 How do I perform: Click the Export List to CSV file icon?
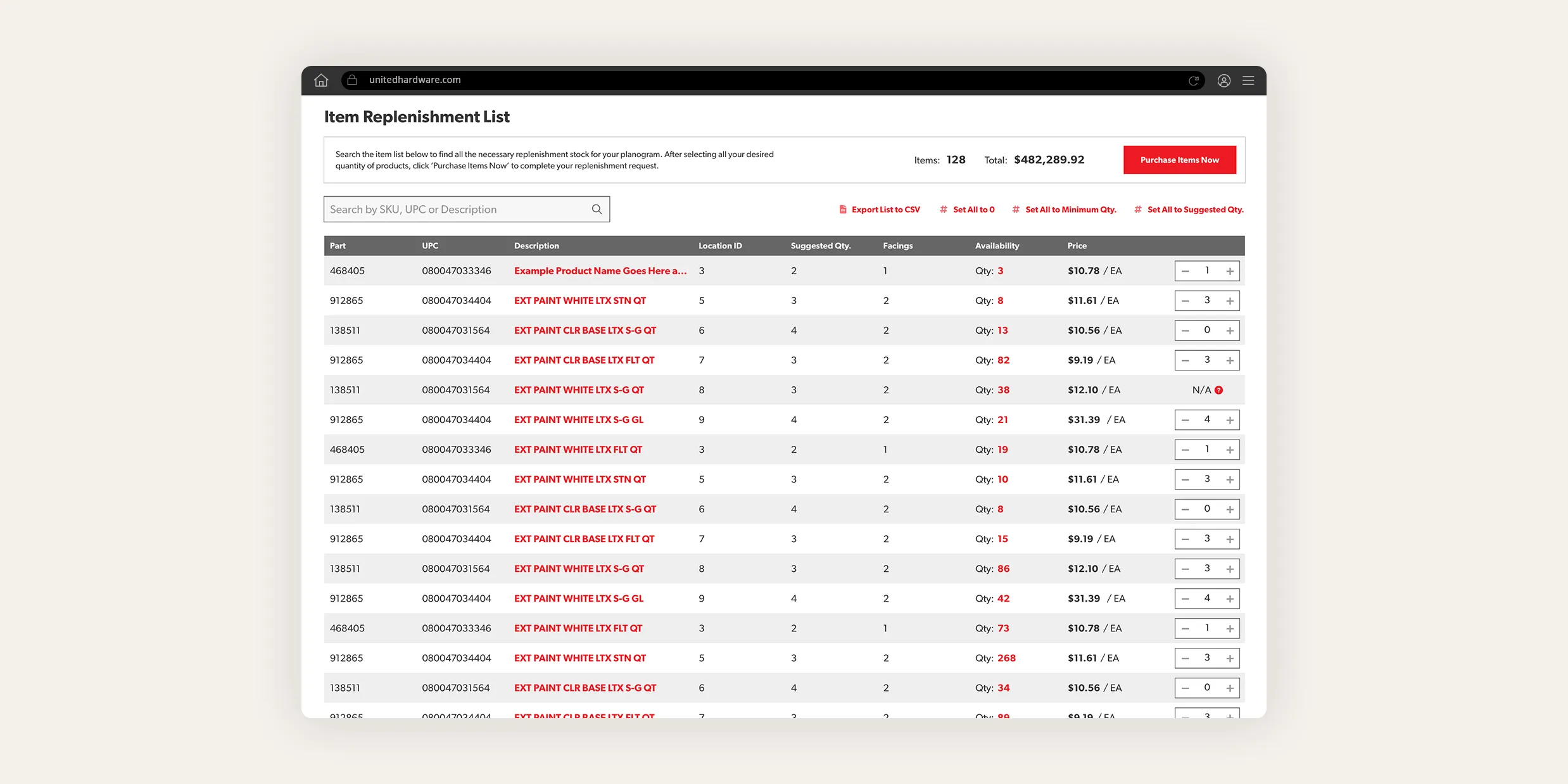(x=843, y=210)
